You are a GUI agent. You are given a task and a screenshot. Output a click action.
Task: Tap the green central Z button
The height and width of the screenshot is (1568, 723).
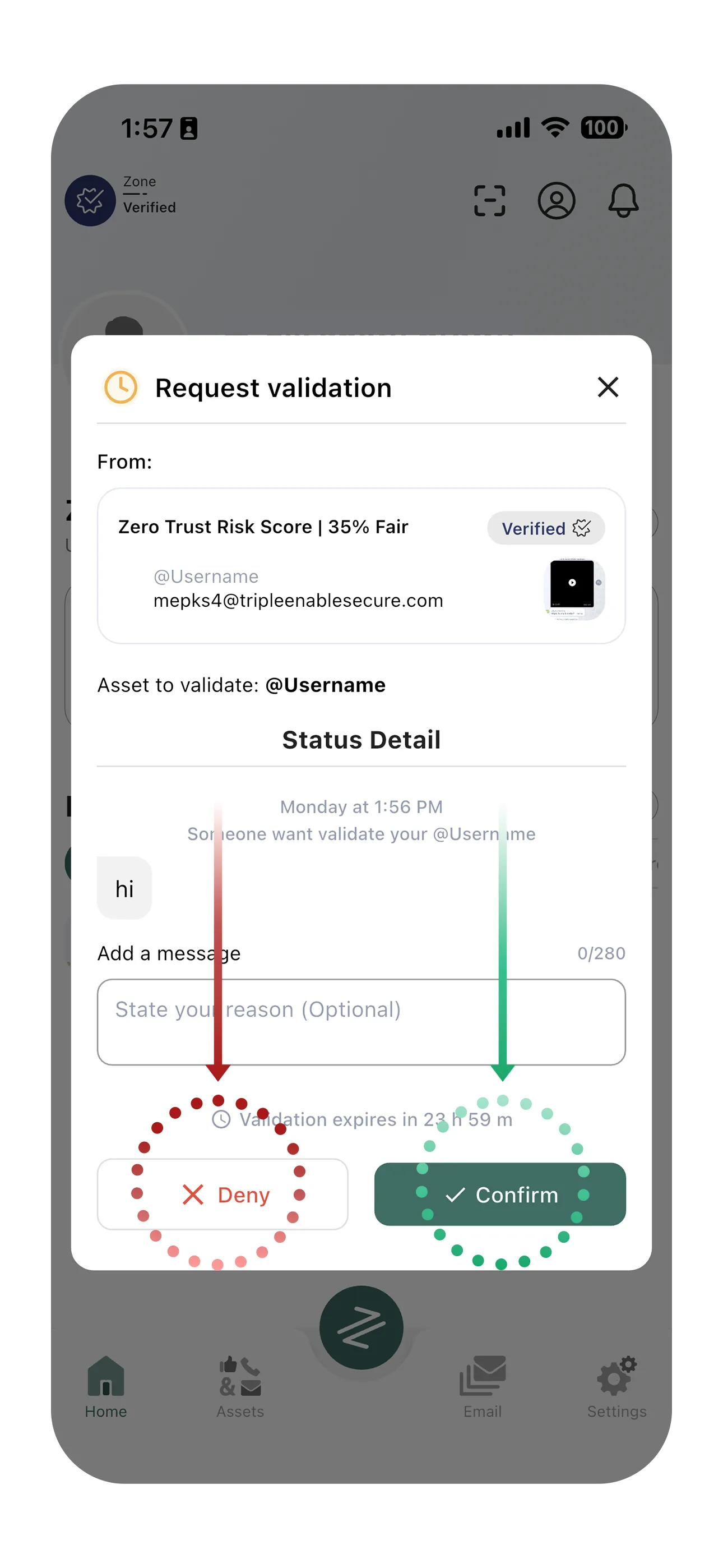pos(361,1327)
